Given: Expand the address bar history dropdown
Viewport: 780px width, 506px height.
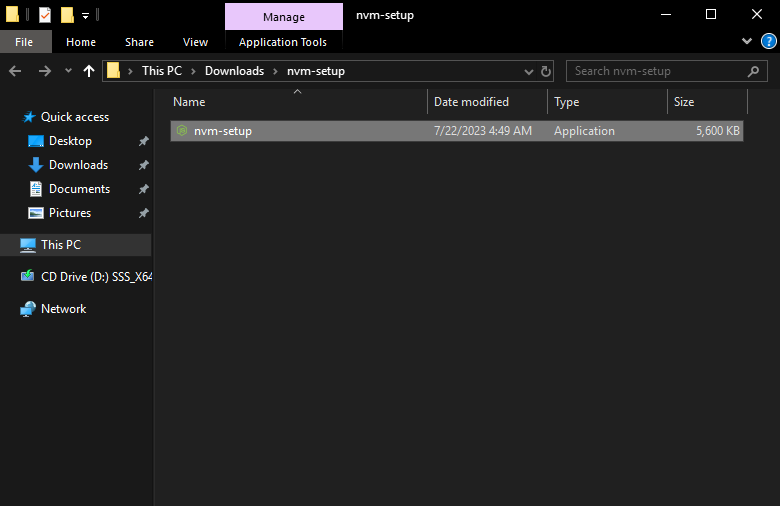Looking at the screenshot, I should tap(529, 71).
